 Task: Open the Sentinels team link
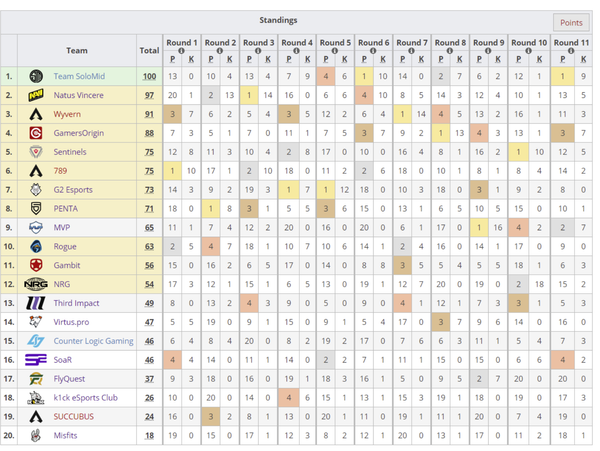pos(70,152)
